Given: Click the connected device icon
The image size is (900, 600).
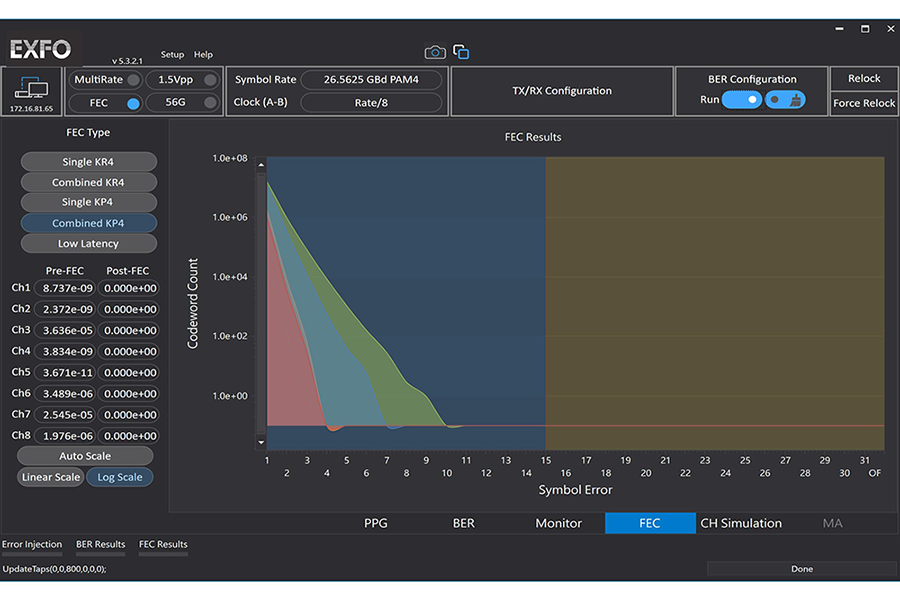Looking at the screenshot, I should coord(32,87).
